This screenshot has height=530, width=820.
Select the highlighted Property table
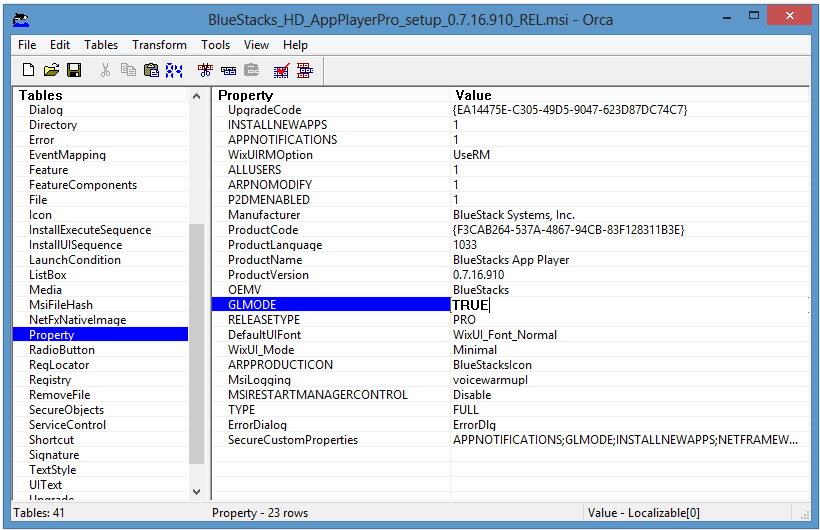(x=100, y=335)
